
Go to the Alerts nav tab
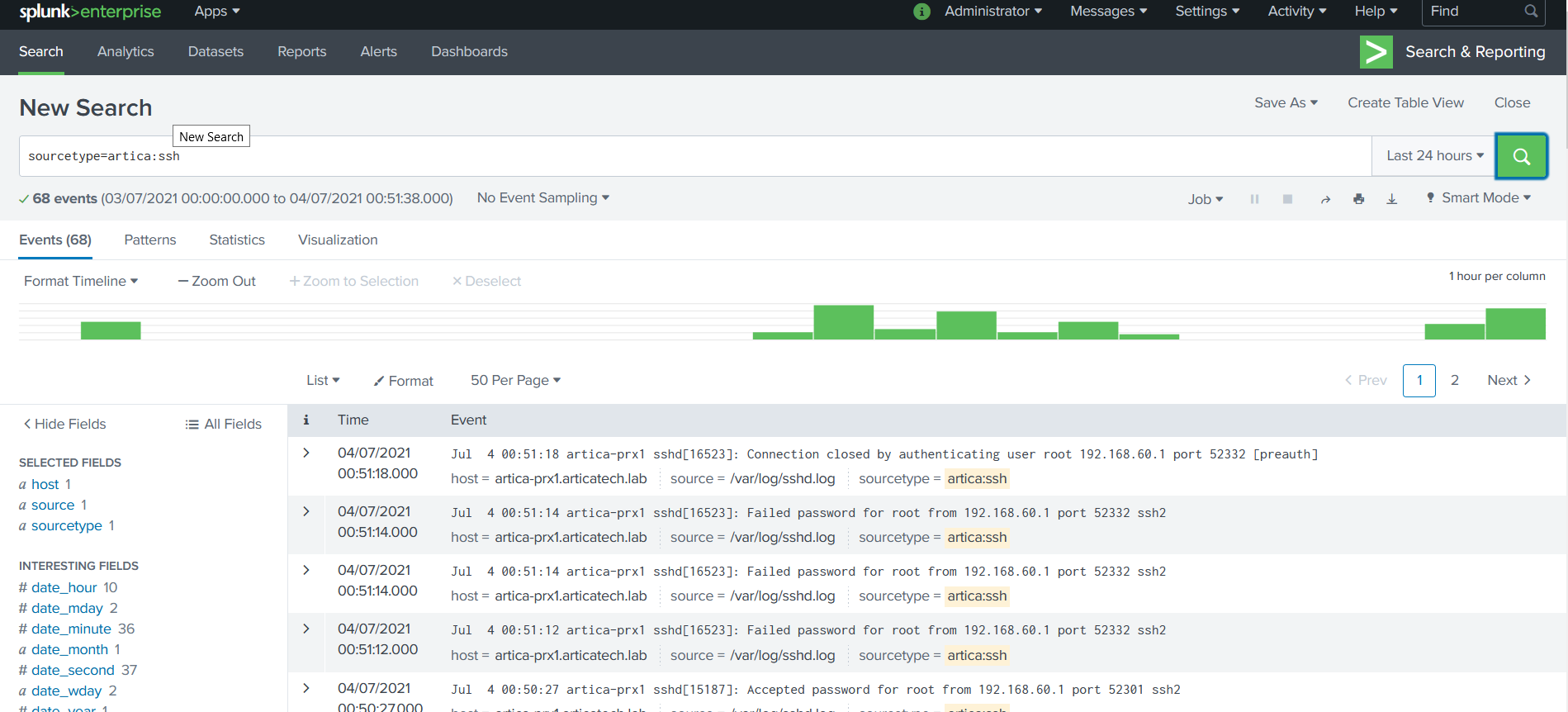[378, 52]
